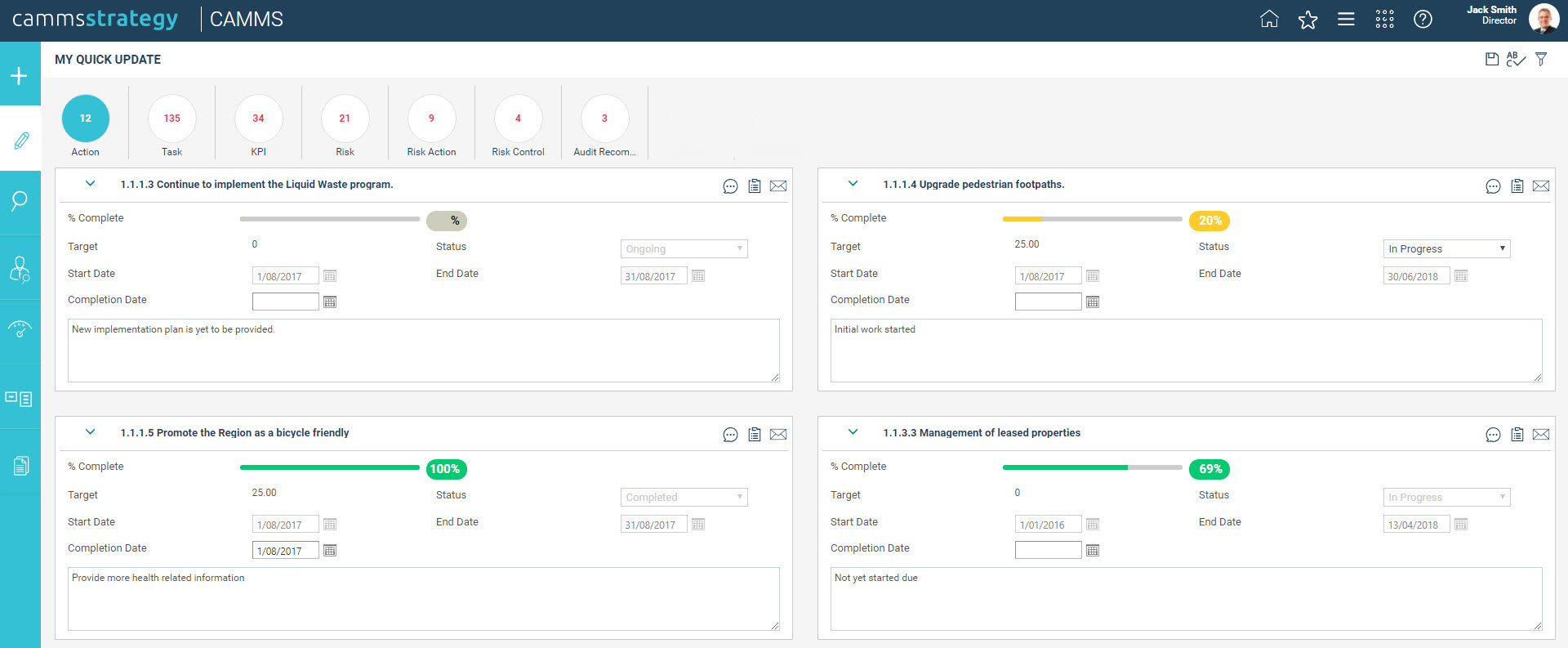Collapse the 1.1.3.3 leased properties card

tap(853, 432)
